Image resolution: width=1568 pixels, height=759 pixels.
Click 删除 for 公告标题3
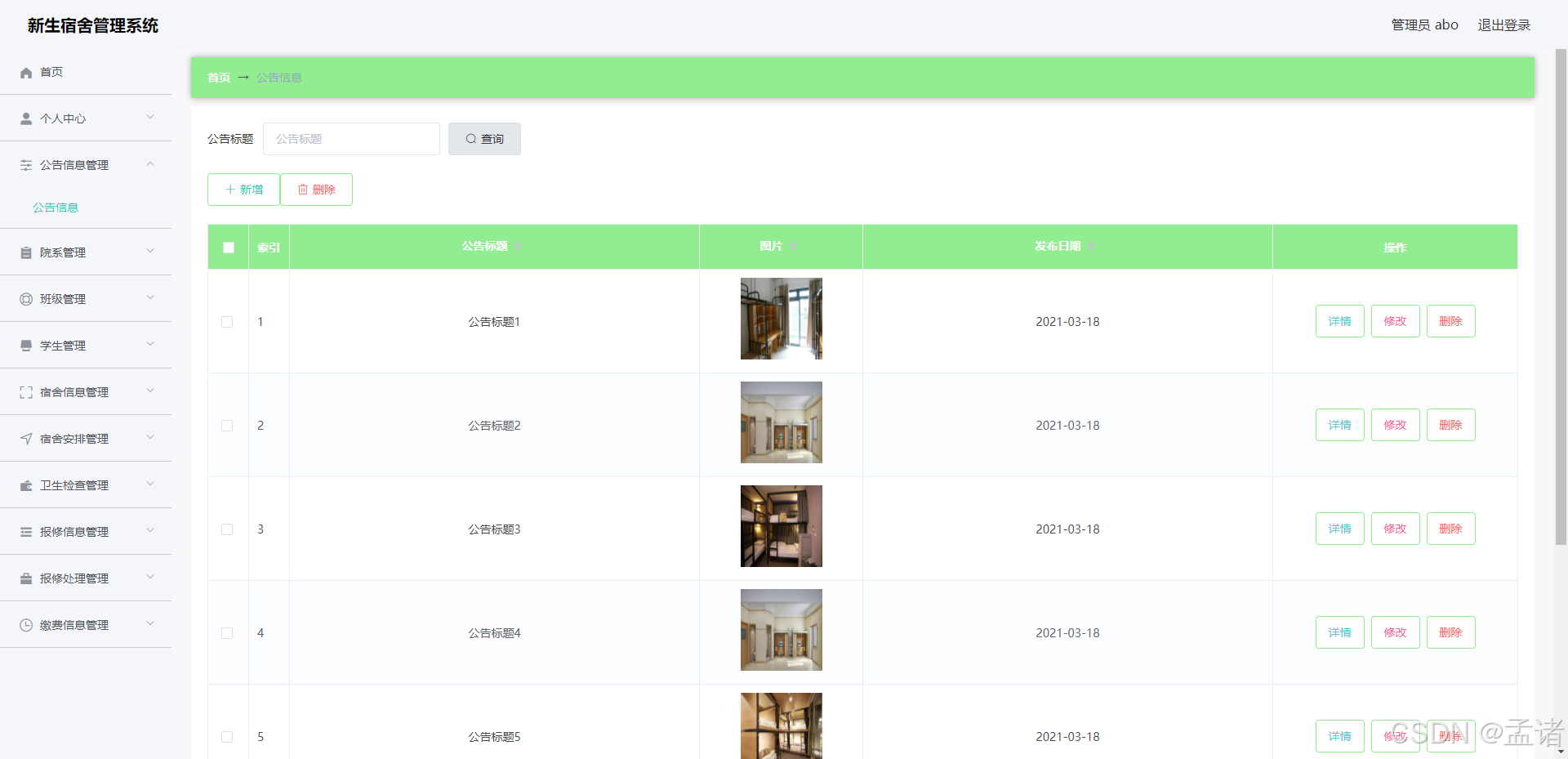point(1450,529)
